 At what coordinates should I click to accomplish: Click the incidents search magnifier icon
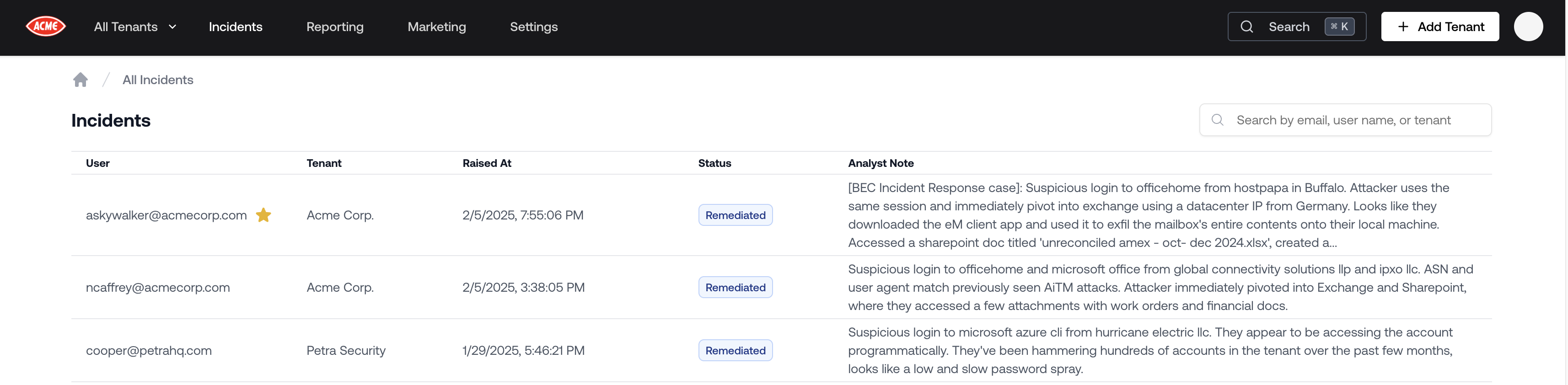[x=1217, y=120]
